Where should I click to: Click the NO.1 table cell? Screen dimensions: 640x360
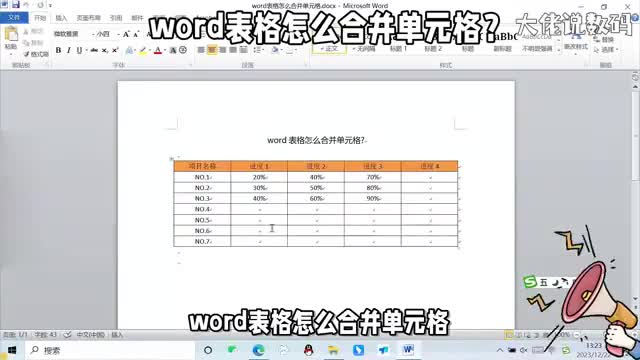(x=202, y=177)
